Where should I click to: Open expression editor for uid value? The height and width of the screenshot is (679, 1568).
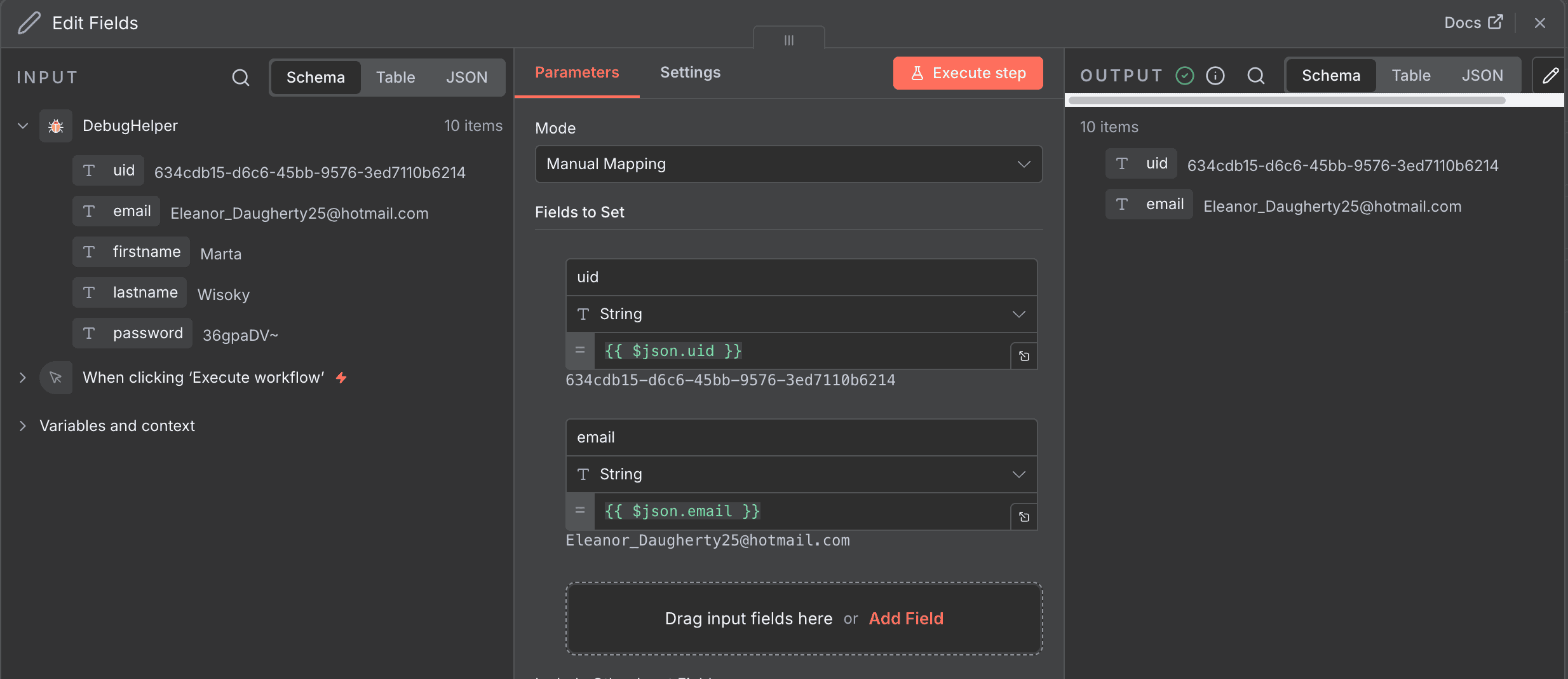point(1024,356)
